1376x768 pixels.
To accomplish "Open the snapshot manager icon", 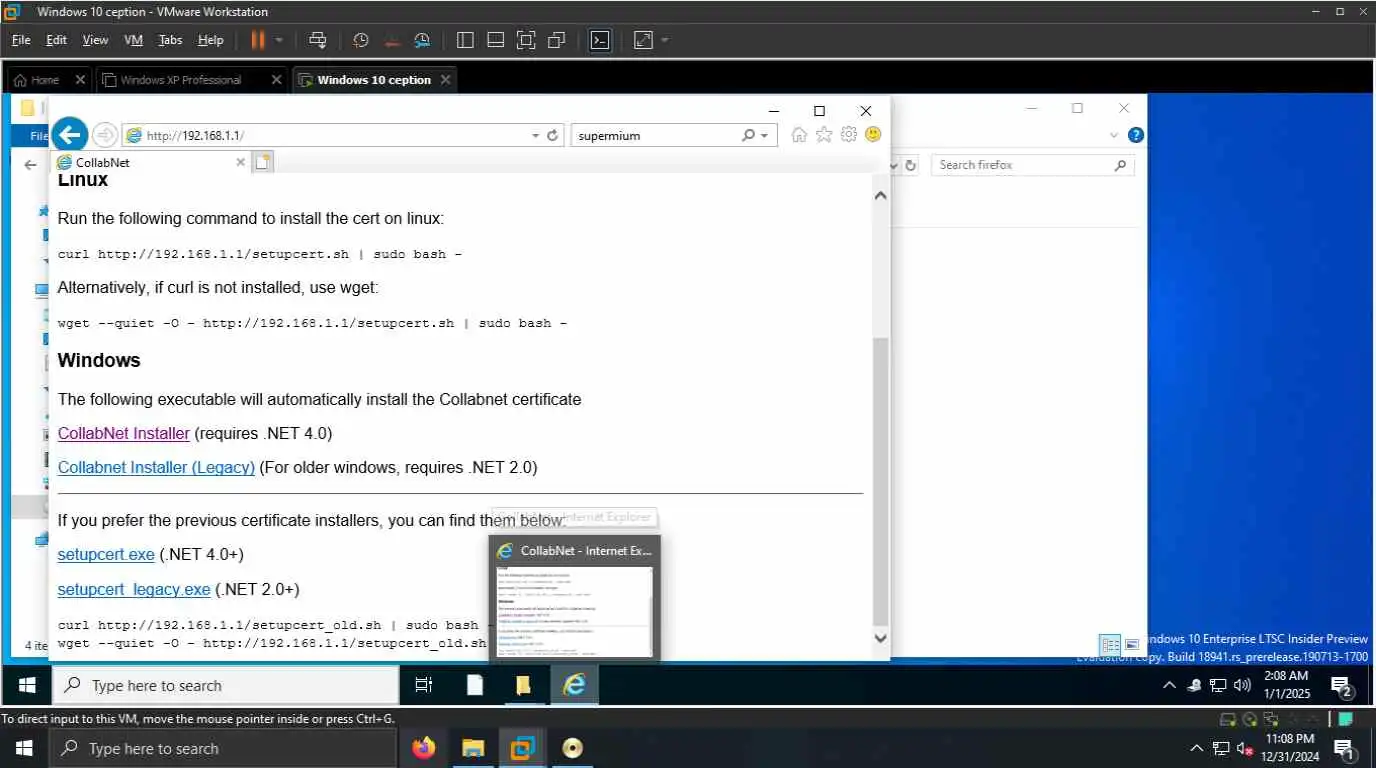I will (x=422, y=40).
